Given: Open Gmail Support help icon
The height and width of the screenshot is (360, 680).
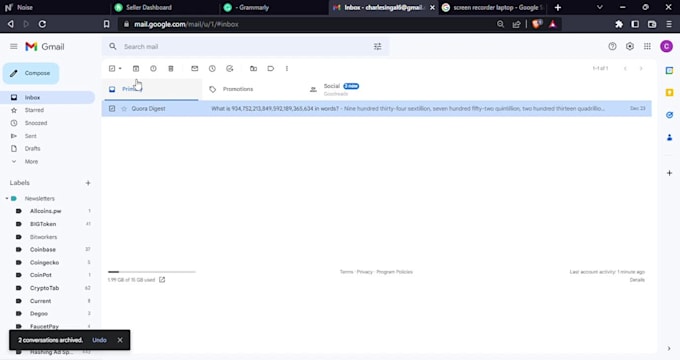Looking at the screenshot, I should (x=612, y=46).
